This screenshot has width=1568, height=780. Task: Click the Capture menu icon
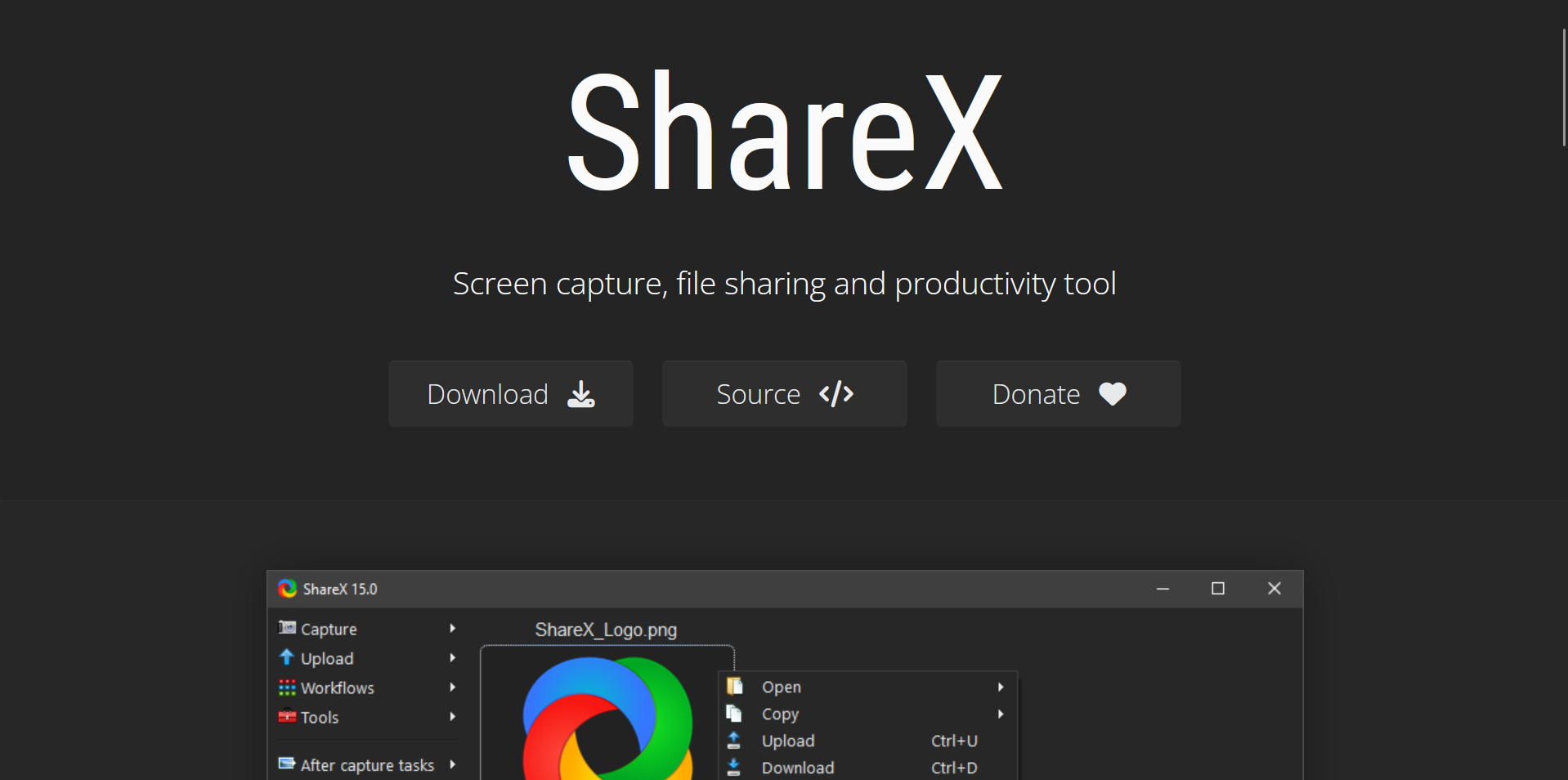(x=287, y=628)
